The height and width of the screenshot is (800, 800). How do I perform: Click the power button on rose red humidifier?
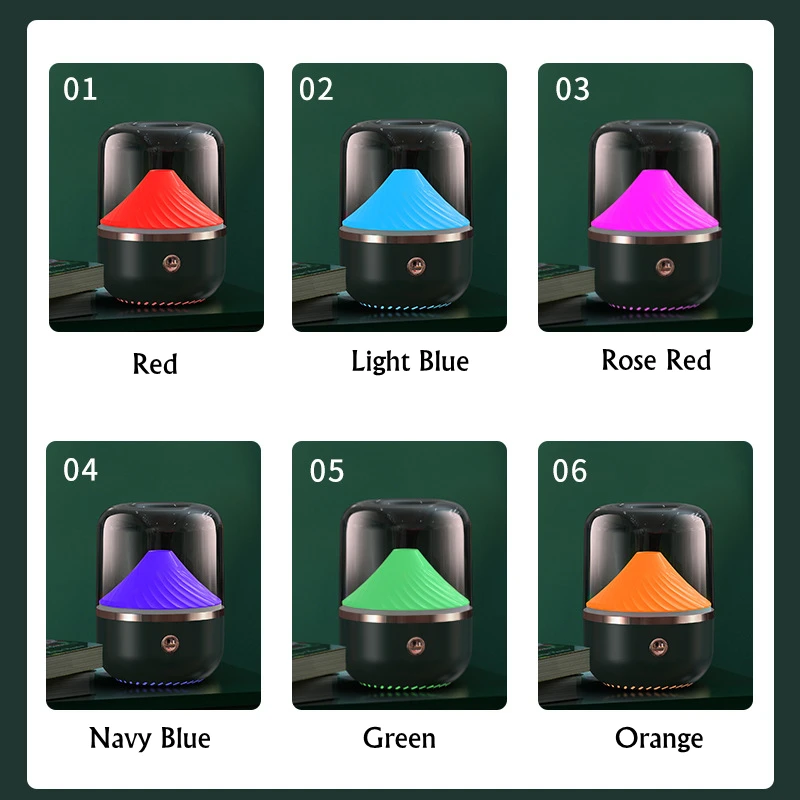(x=664, y=266)
